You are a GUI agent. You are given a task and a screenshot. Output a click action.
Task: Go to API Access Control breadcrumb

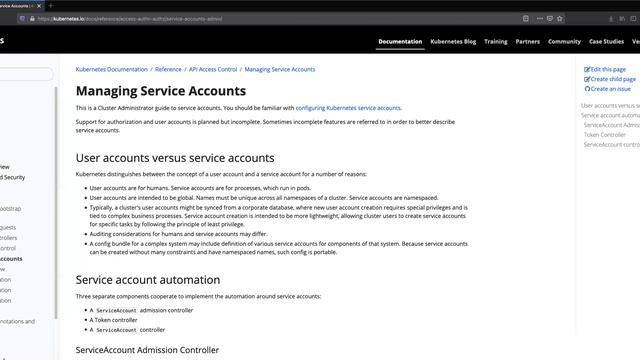pyautogui.click(x=213, y=69)
